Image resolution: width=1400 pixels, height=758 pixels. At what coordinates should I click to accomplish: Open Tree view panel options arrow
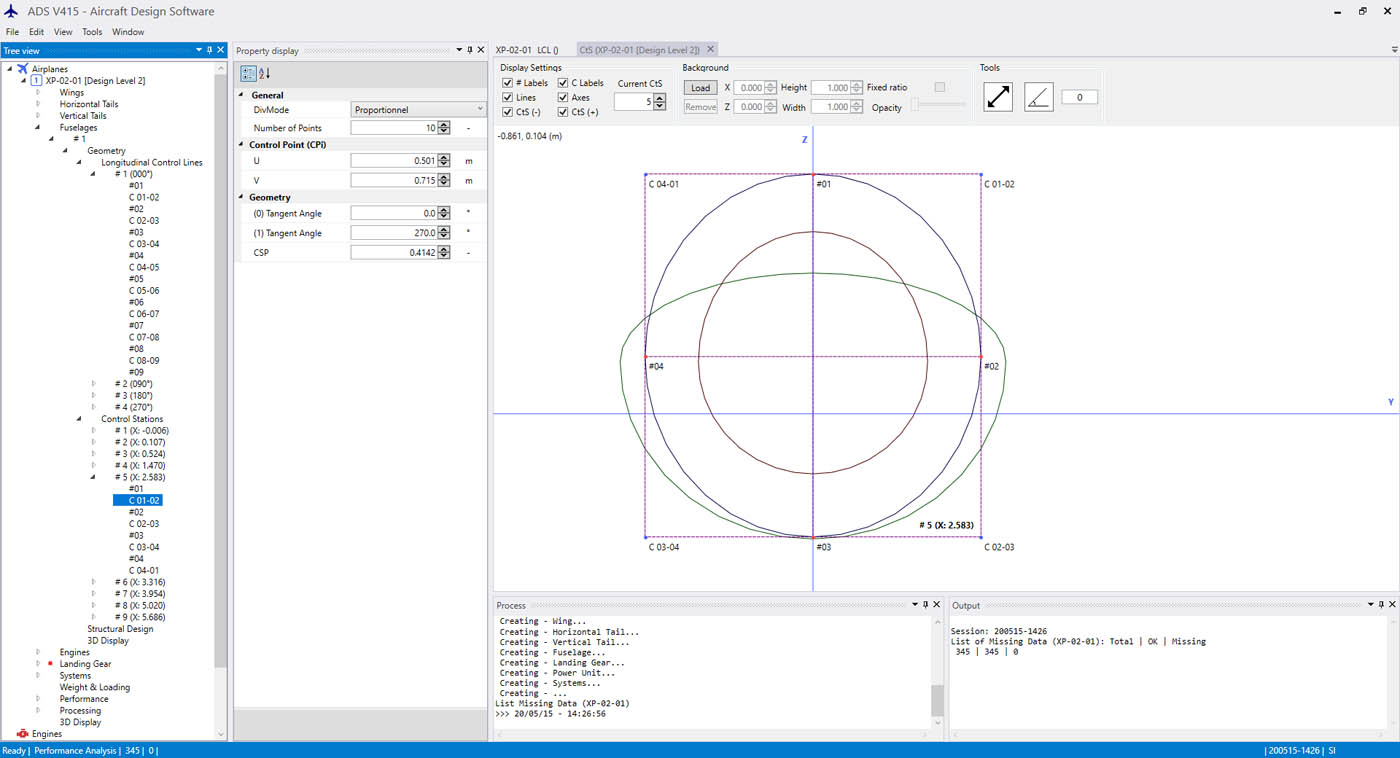click(199, 50)
